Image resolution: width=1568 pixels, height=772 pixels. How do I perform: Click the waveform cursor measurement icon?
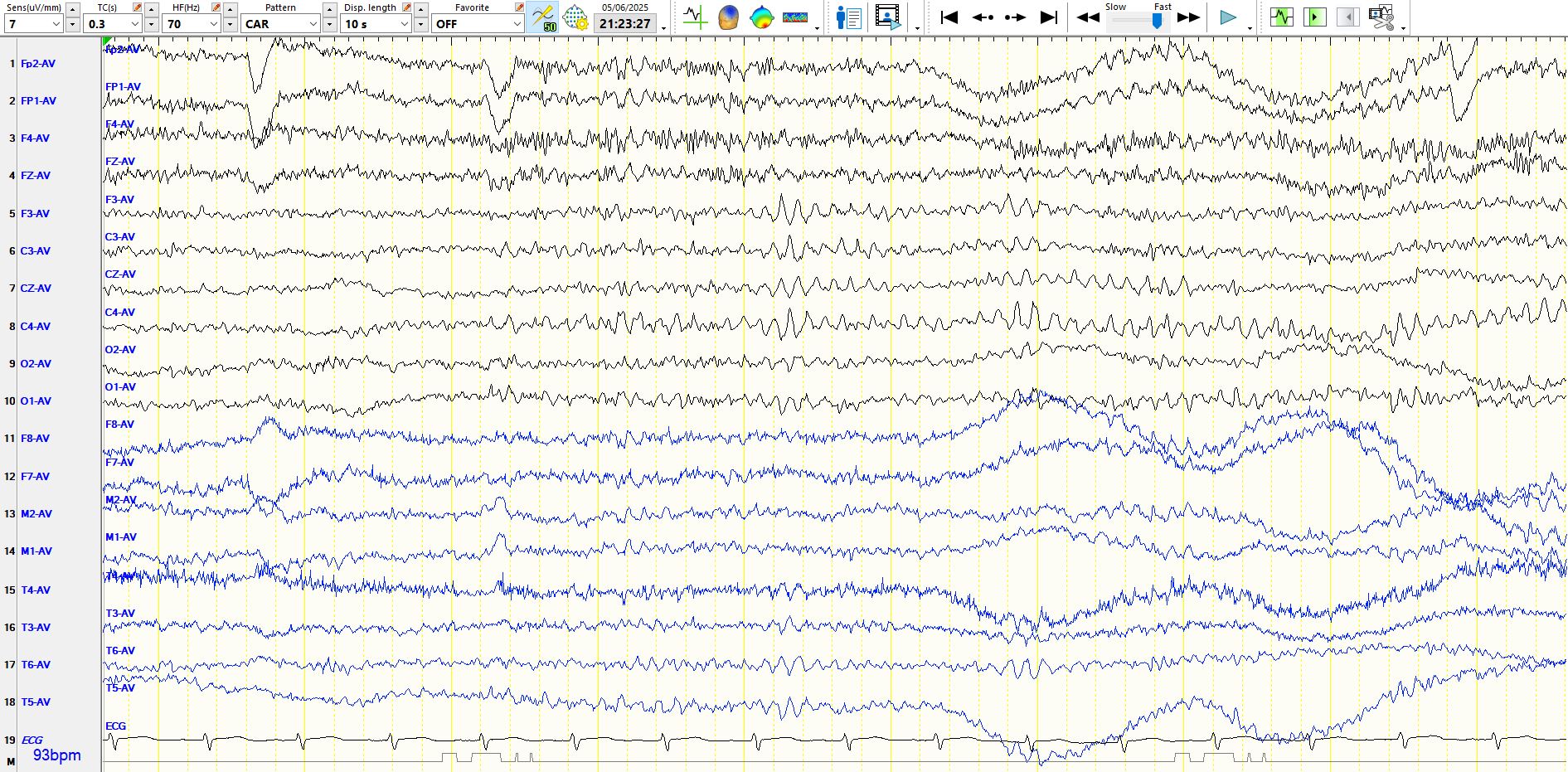[x=695, y=17]
